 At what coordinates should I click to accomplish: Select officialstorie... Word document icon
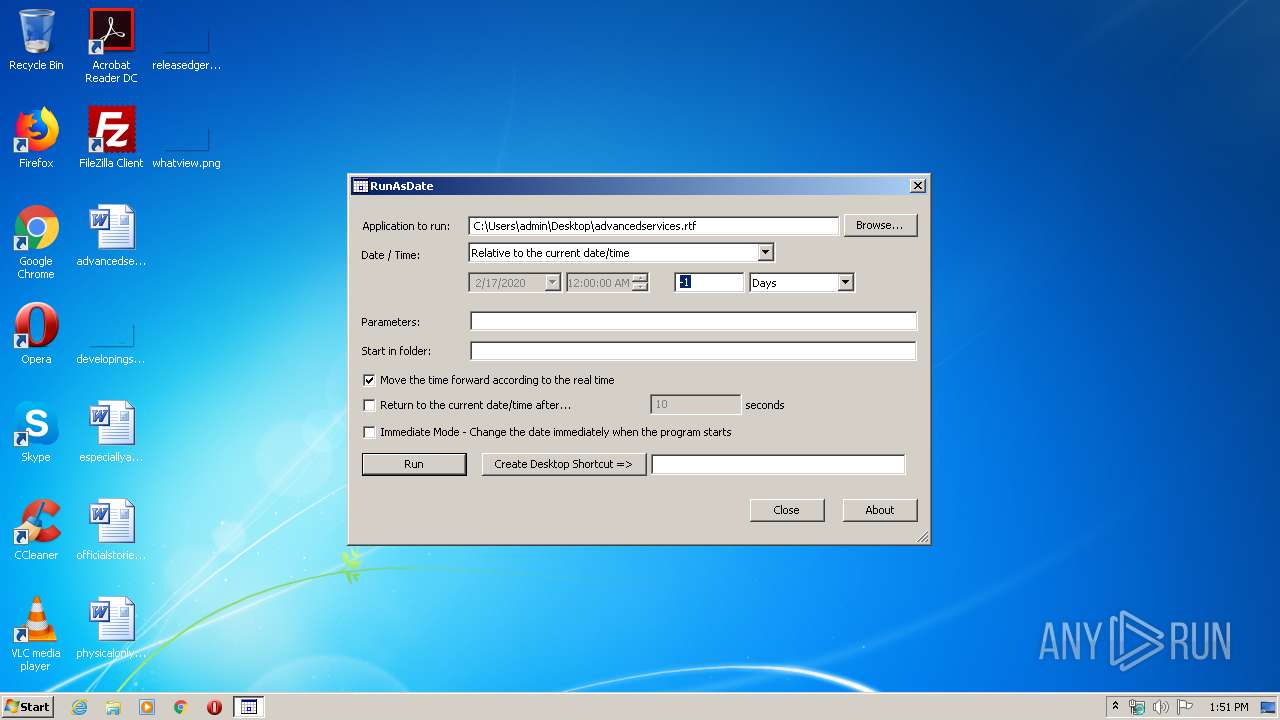[111, 530]
